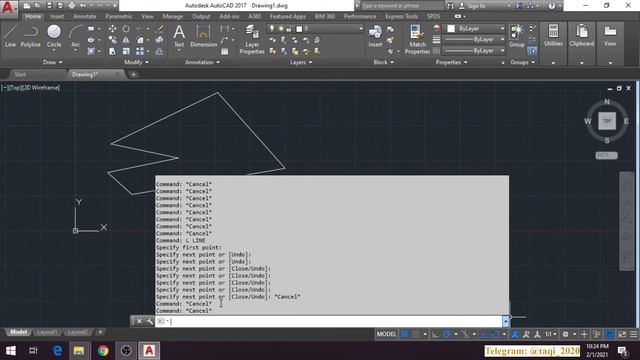Add a new layout with plus button
640x360 pixels.
click(100, 332)
